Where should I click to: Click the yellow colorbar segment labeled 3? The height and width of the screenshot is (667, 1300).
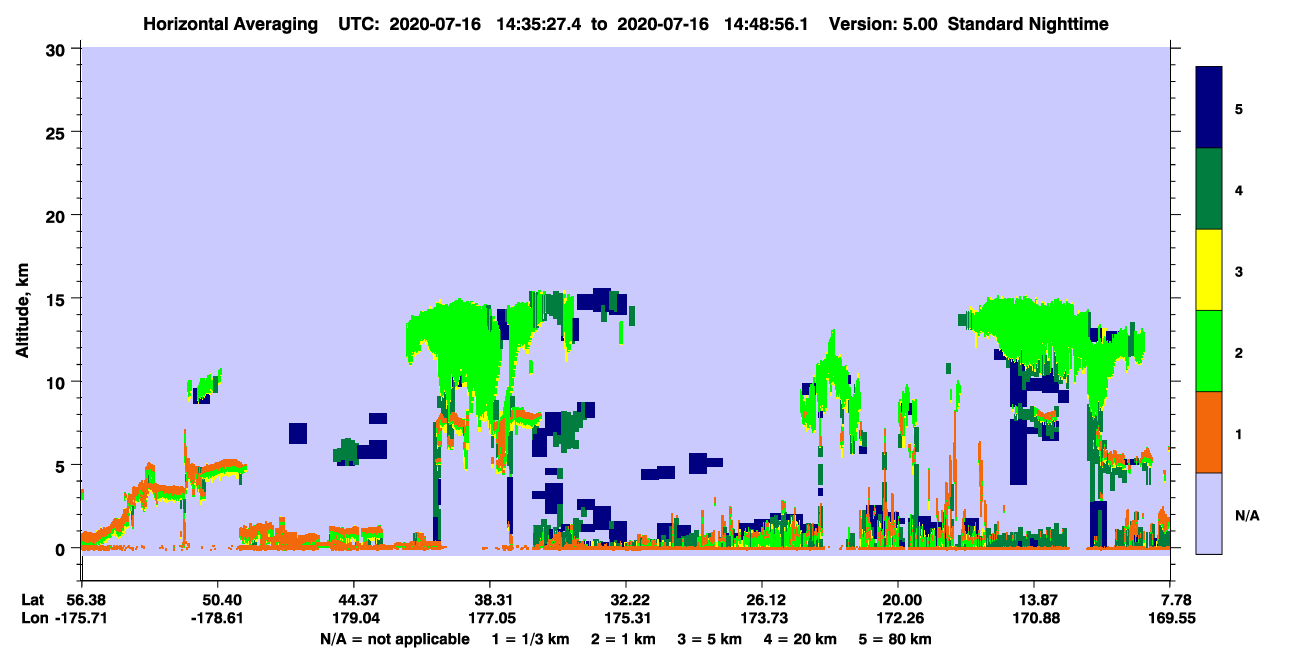tap(1209, 270)
